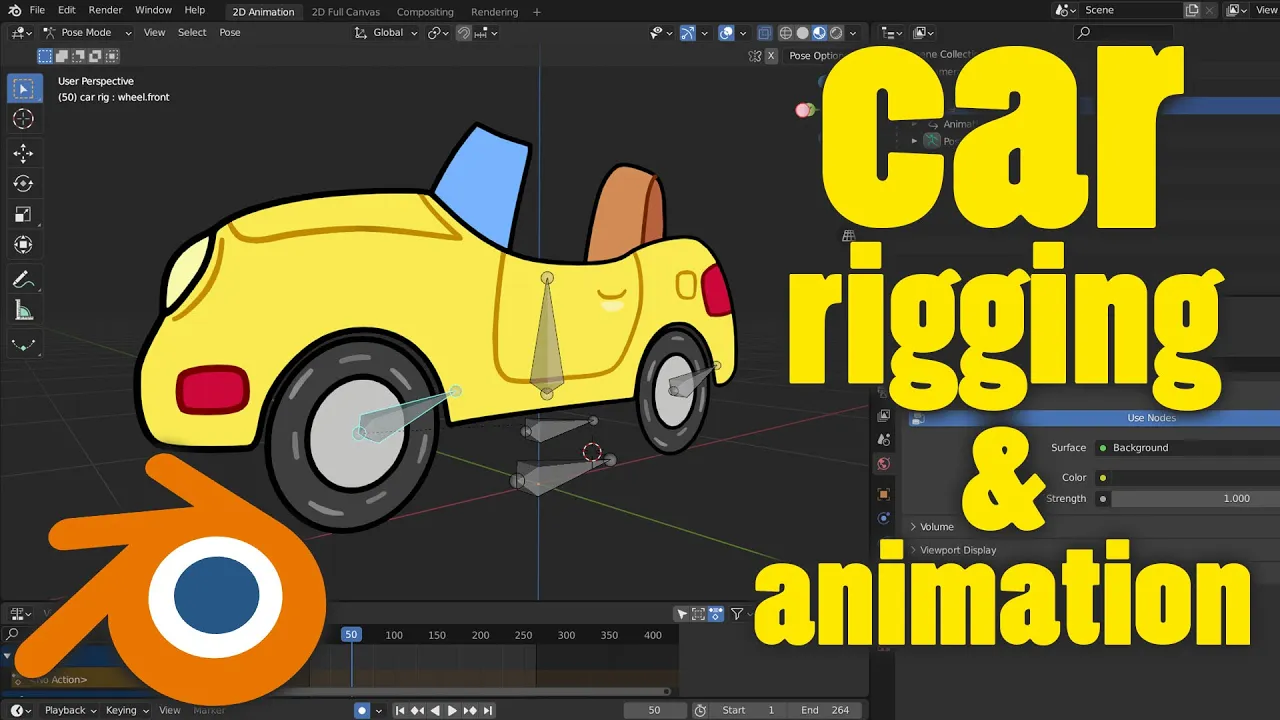This screenshot has height=720, width=1280.
Task: Open the Pose menu in viewport header
Action: (230, 32)
